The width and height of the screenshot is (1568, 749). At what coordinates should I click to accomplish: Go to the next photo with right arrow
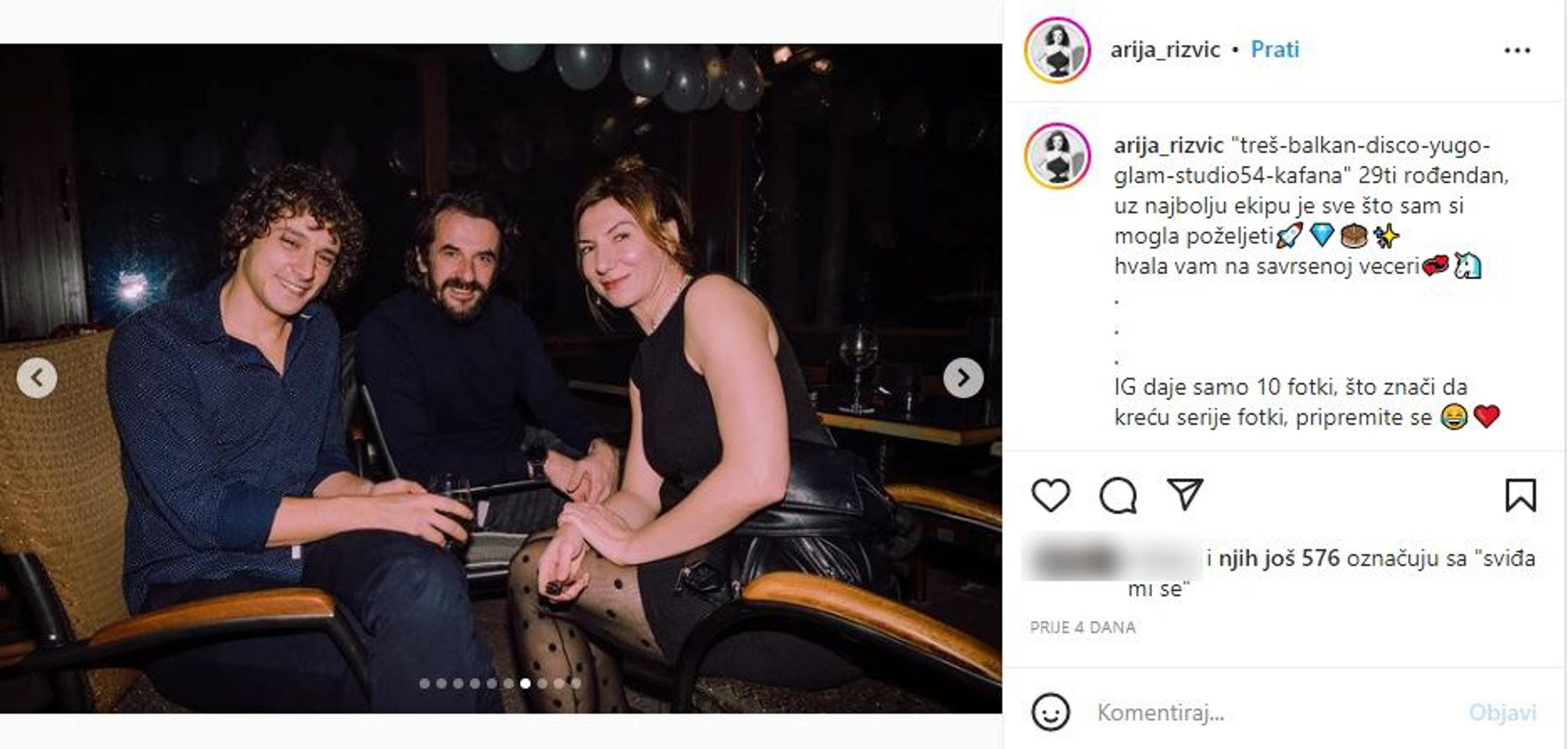(963, 378)
